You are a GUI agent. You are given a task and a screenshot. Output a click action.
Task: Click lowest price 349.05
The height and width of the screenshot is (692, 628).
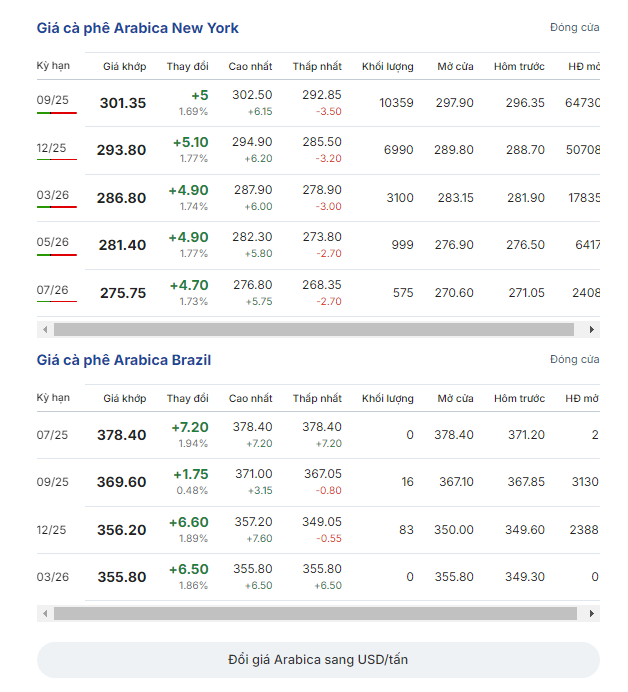pyautogui.click(x=322, y=522)
